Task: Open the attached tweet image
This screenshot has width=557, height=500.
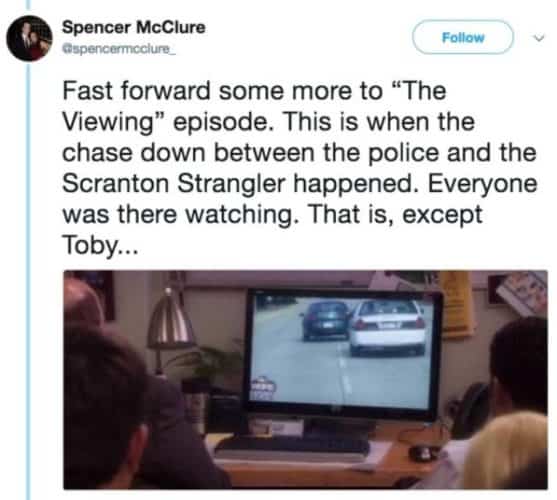Action: point(305,380)
